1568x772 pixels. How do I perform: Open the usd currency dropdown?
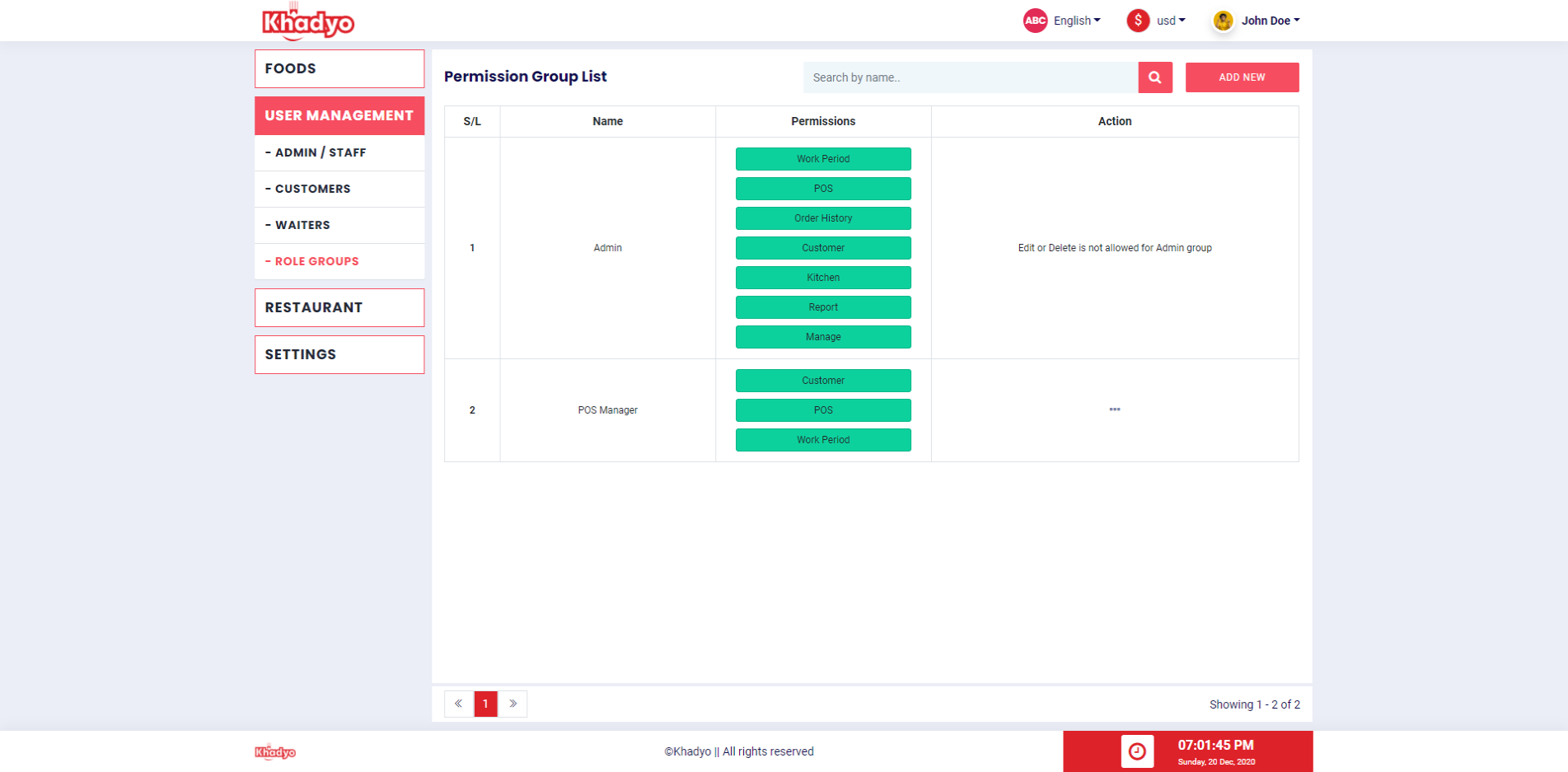point(1171,21)
